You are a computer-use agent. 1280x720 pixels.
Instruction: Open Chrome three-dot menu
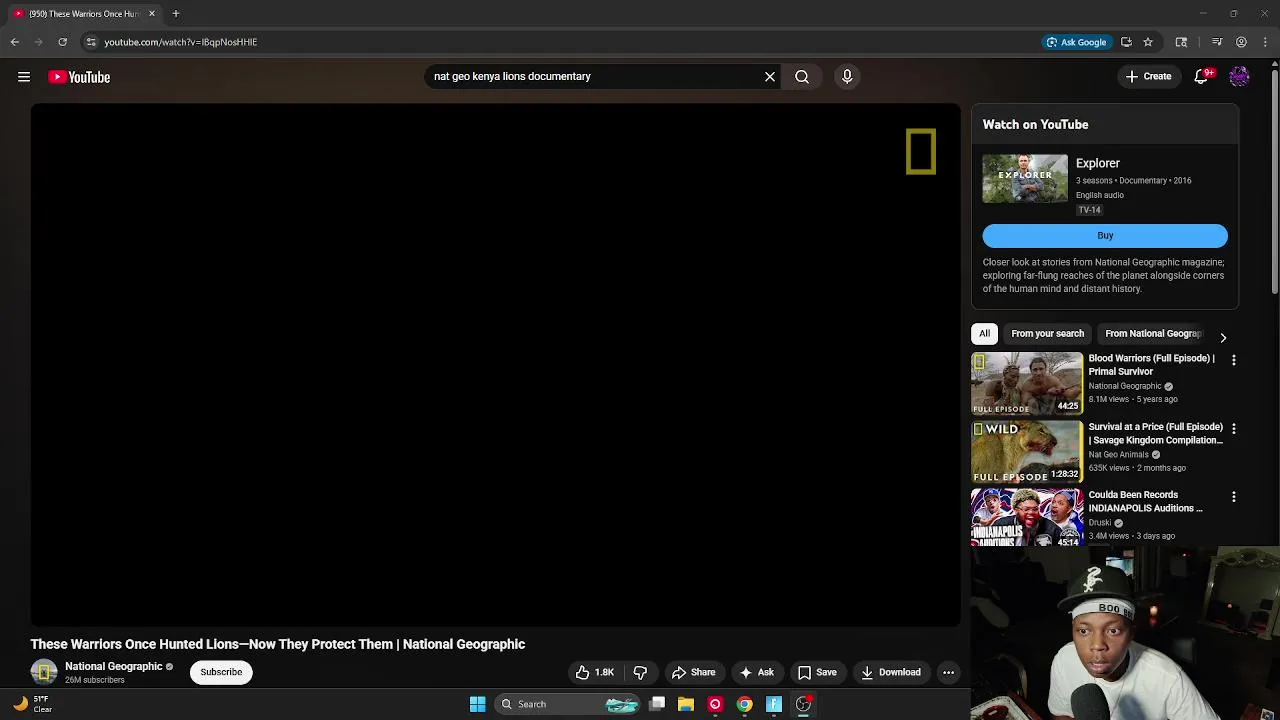pos(1266,42)
